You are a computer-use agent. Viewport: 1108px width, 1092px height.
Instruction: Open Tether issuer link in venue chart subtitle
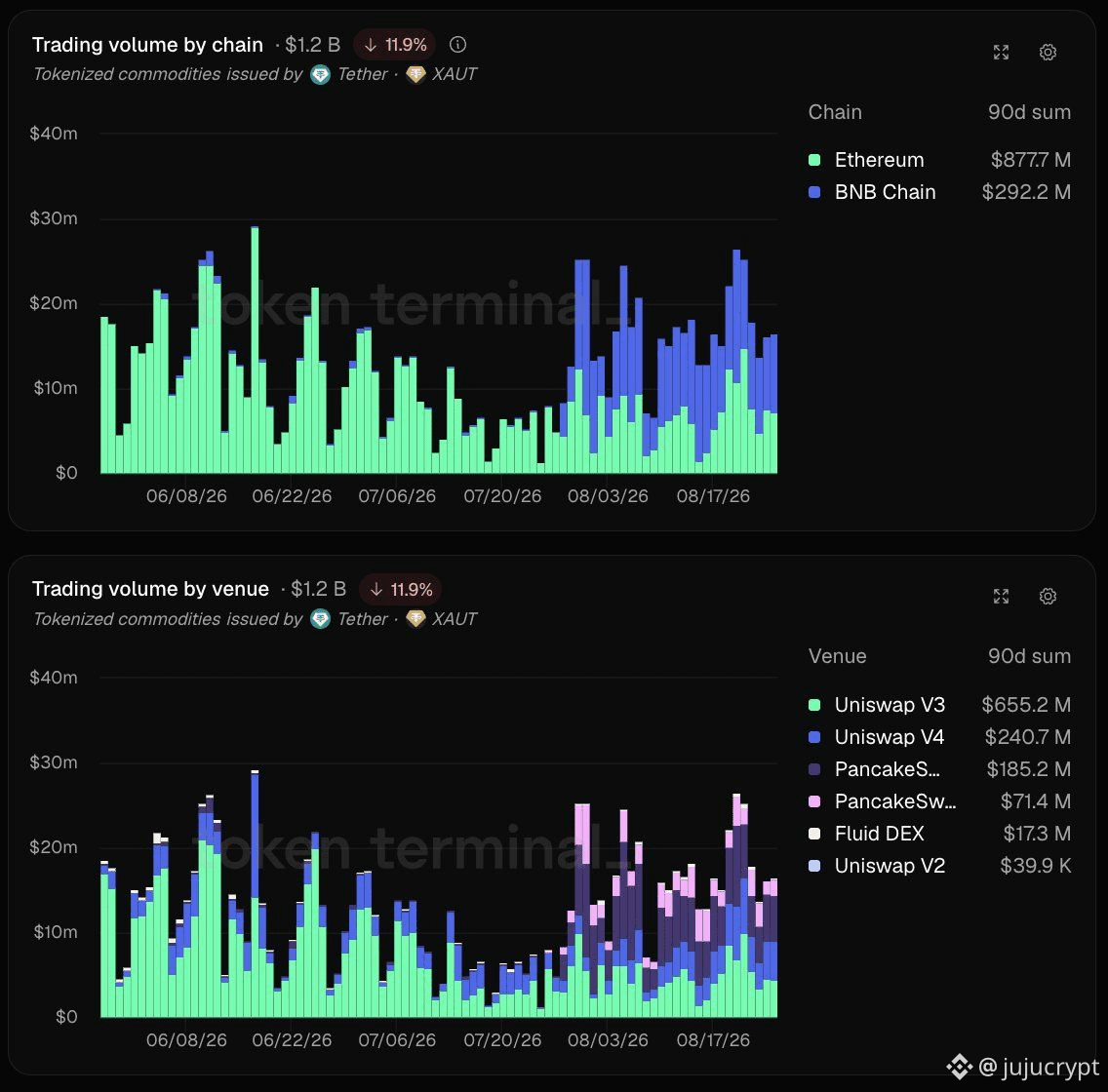(363, 619)
